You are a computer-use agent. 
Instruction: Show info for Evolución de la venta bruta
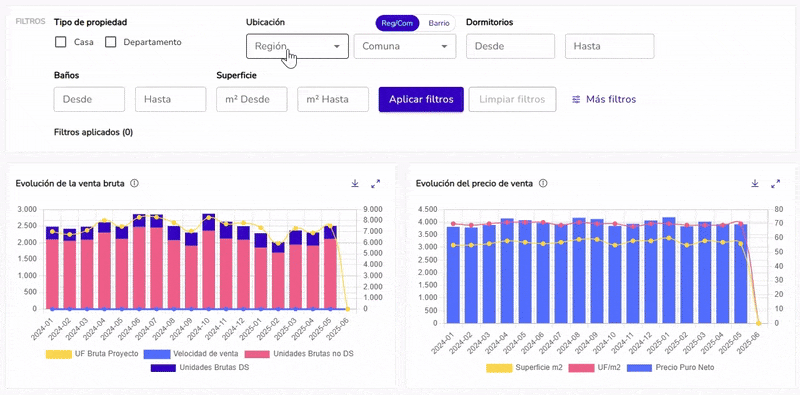(134, 183)
